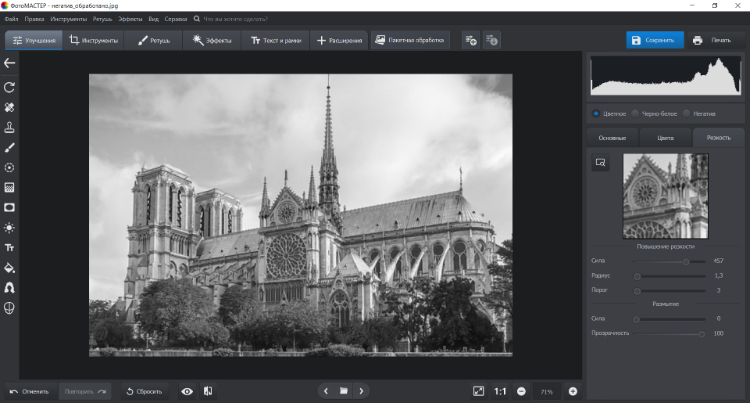
Task: Click the Сохранить save button
Action: (655, 40)
